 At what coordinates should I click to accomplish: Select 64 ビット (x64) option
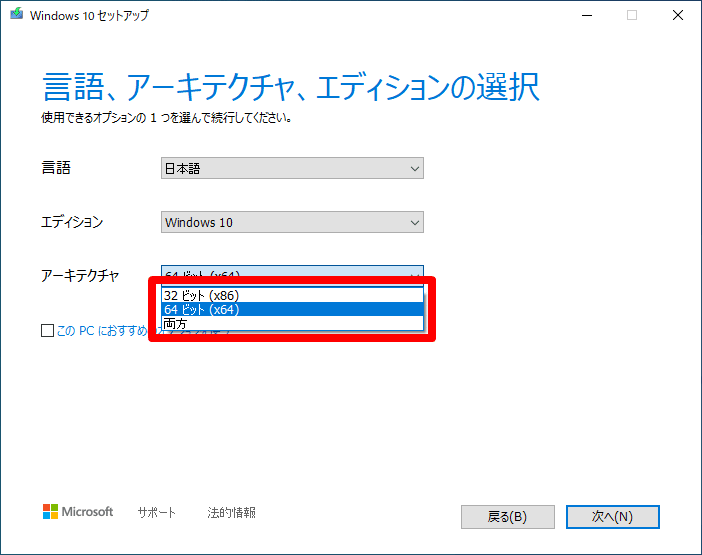pos(292,309)
